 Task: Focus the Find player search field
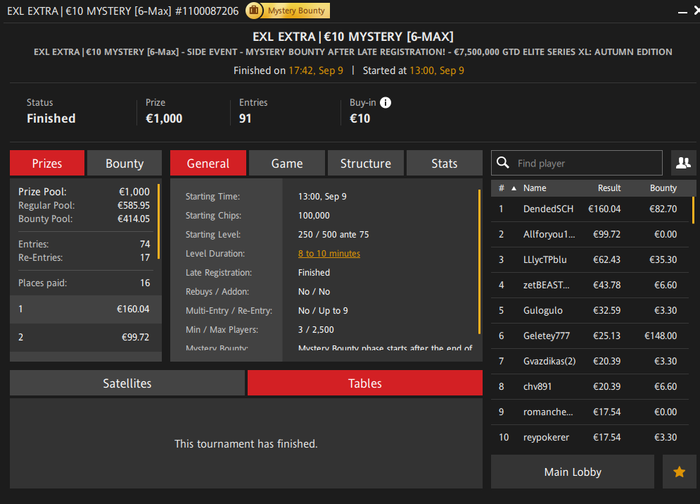[577, 163]
